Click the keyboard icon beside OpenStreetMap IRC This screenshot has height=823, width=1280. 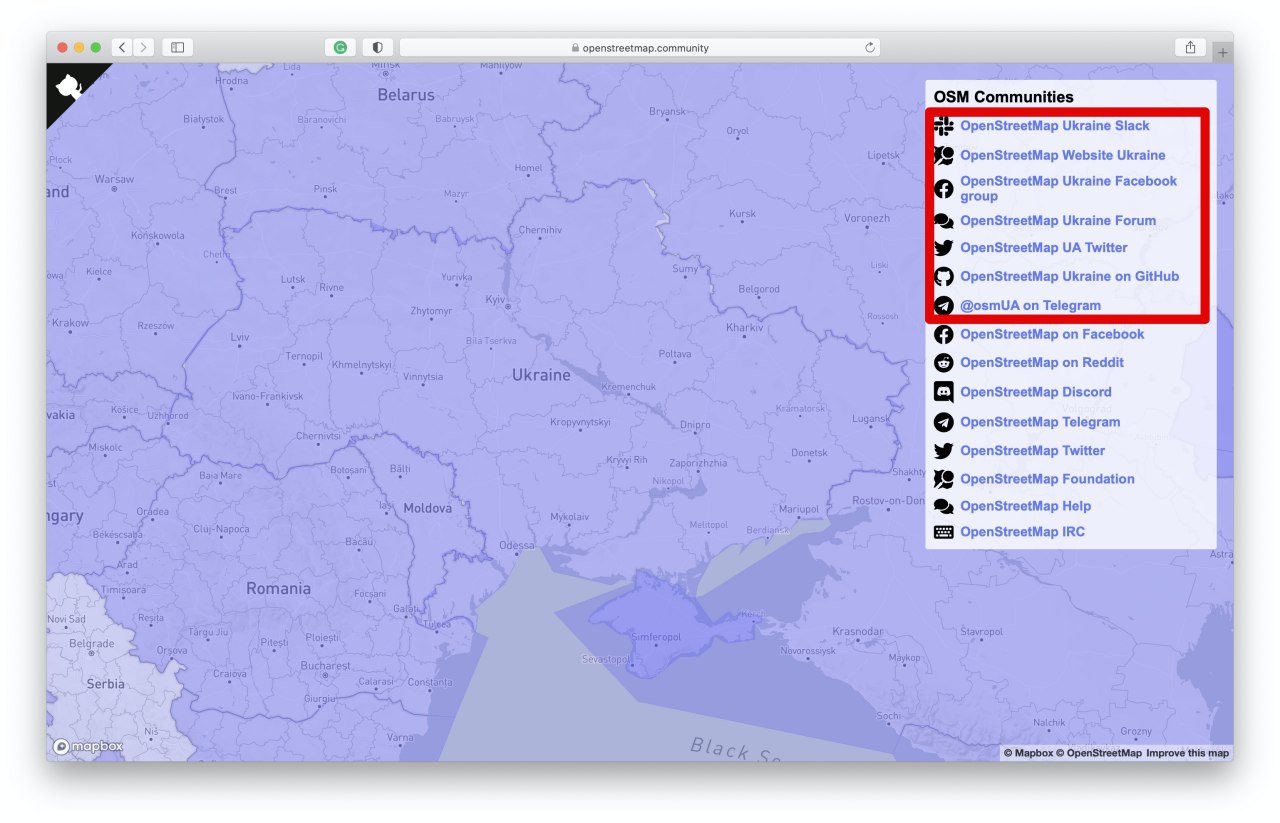[x=943, y=532]
